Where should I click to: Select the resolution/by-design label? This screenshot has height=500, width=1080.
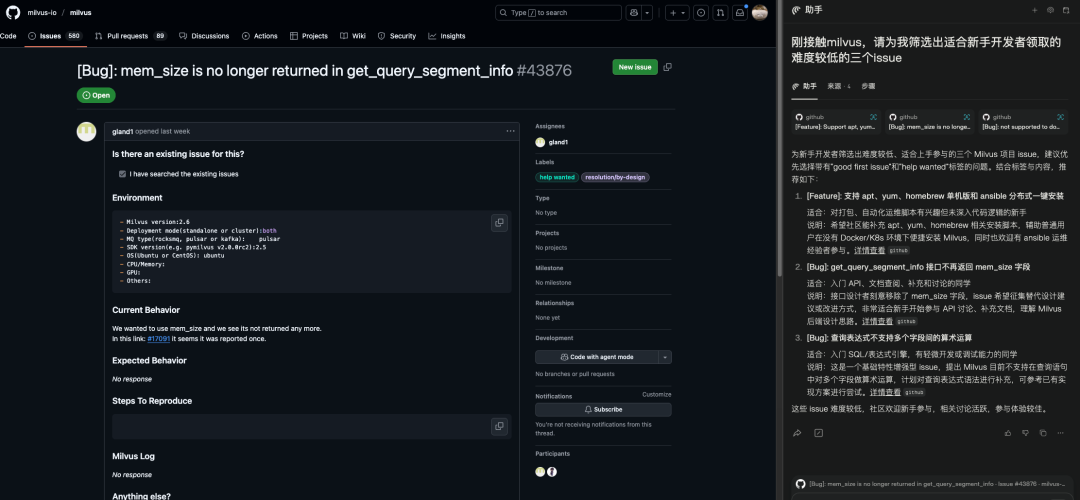[615, 177]
